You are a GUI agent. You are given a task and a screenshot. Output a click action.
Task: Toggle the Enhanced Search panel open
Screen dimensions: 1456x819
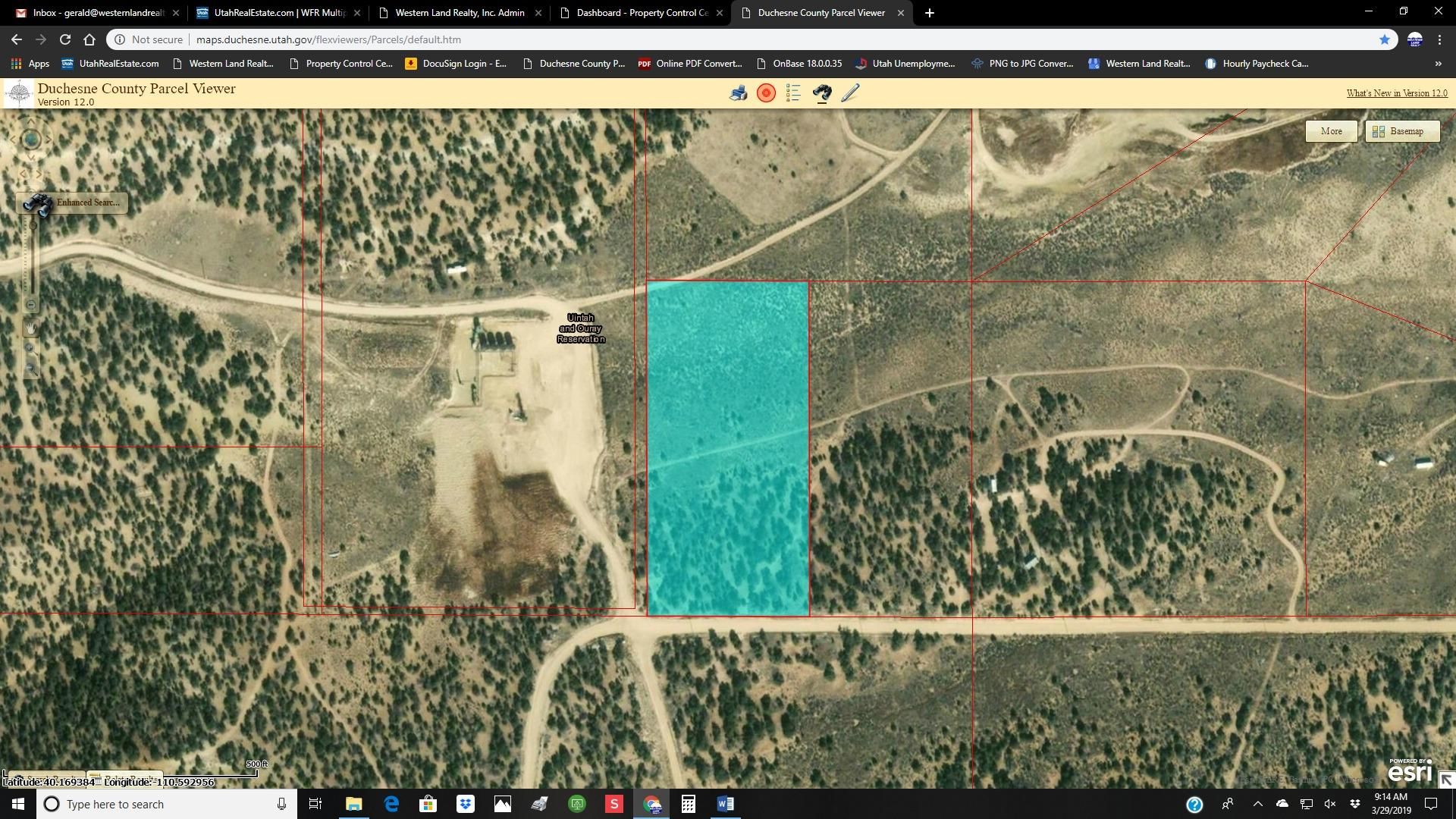click(x=88, y=202)
